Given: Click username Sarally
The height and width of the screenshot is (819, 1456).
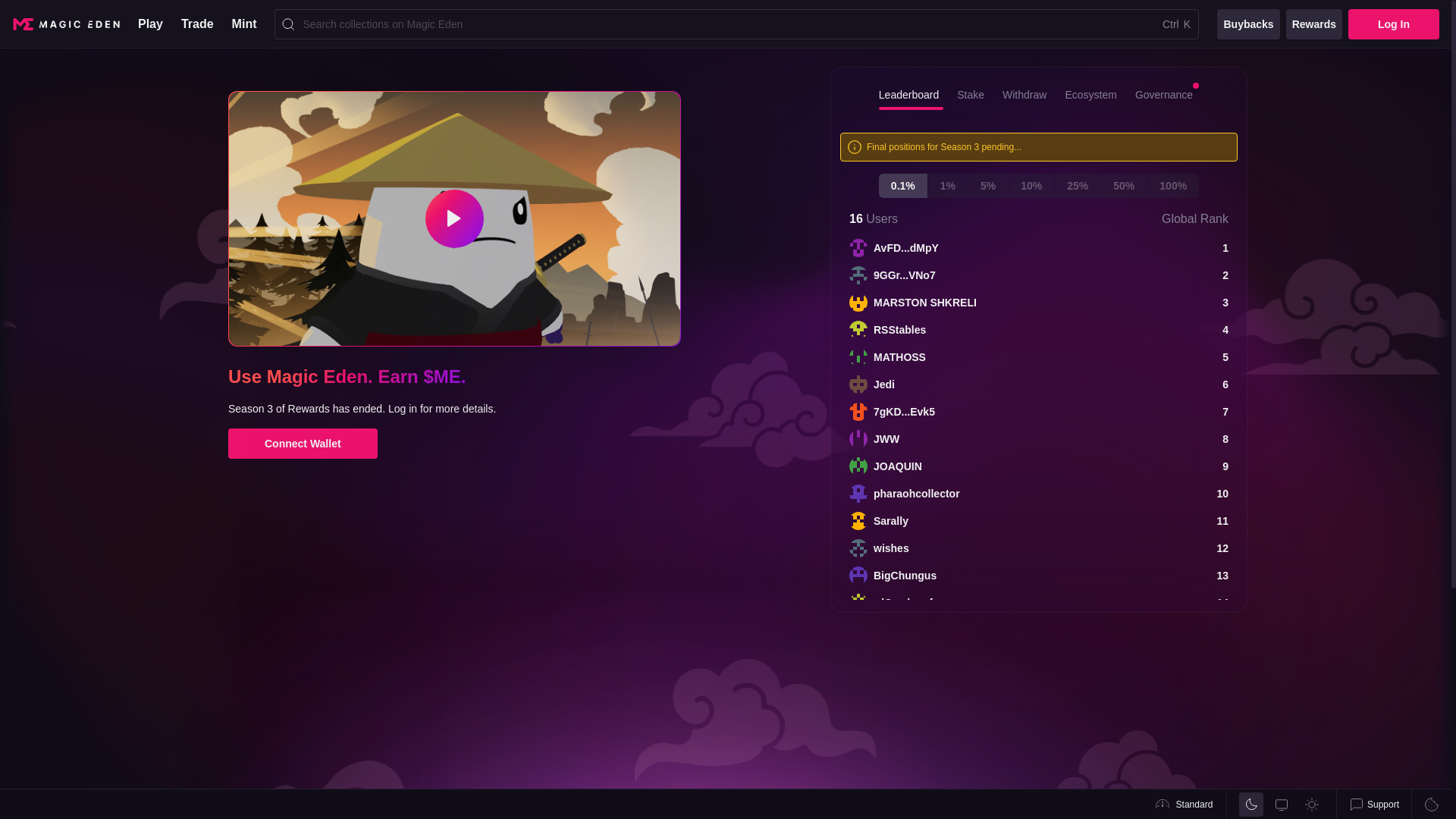Looking at the screenshot, I should tap(891, 521).
